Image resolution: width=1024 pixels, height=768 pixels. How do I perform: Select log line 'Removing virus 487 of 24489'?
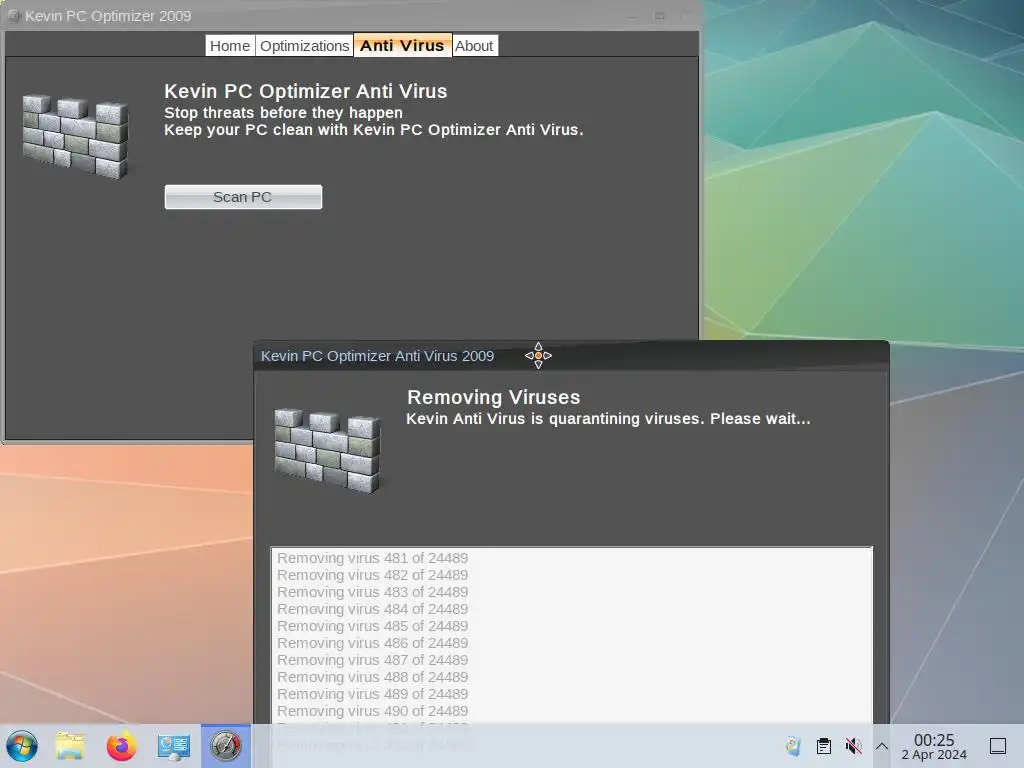click(x=372, y=660)
